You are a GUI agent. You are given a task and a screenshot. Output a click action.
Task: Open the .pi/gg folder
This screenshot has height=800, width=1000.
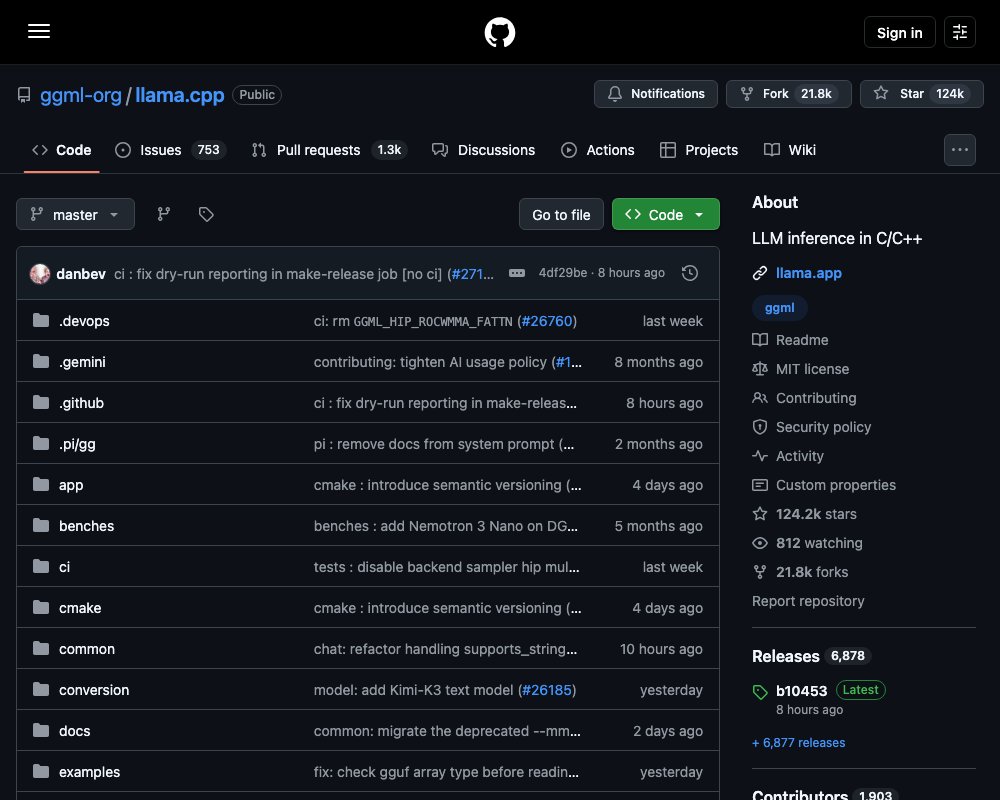point(77,444)
